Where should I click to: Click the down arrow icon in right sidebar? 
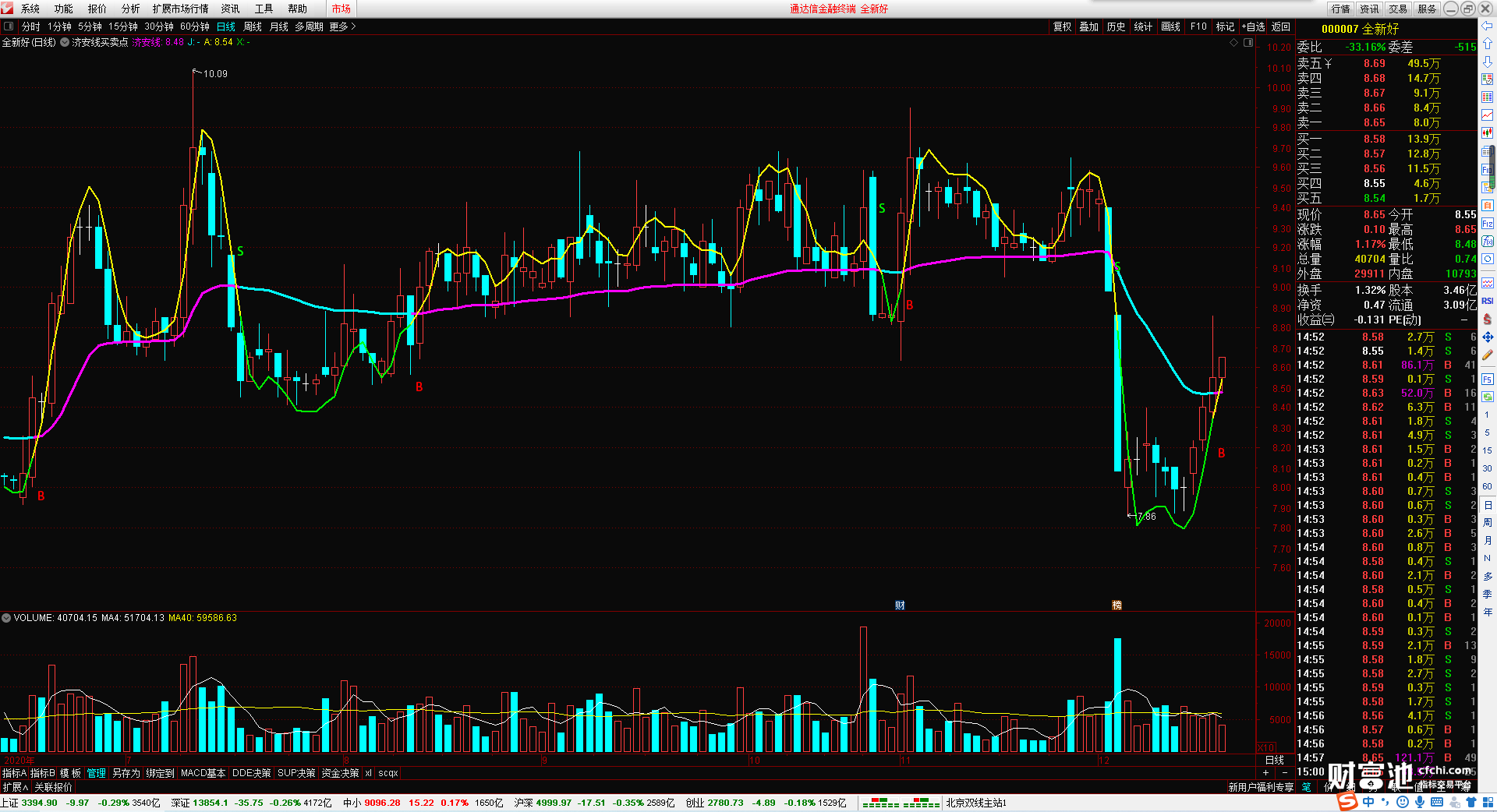point(1488,62)
